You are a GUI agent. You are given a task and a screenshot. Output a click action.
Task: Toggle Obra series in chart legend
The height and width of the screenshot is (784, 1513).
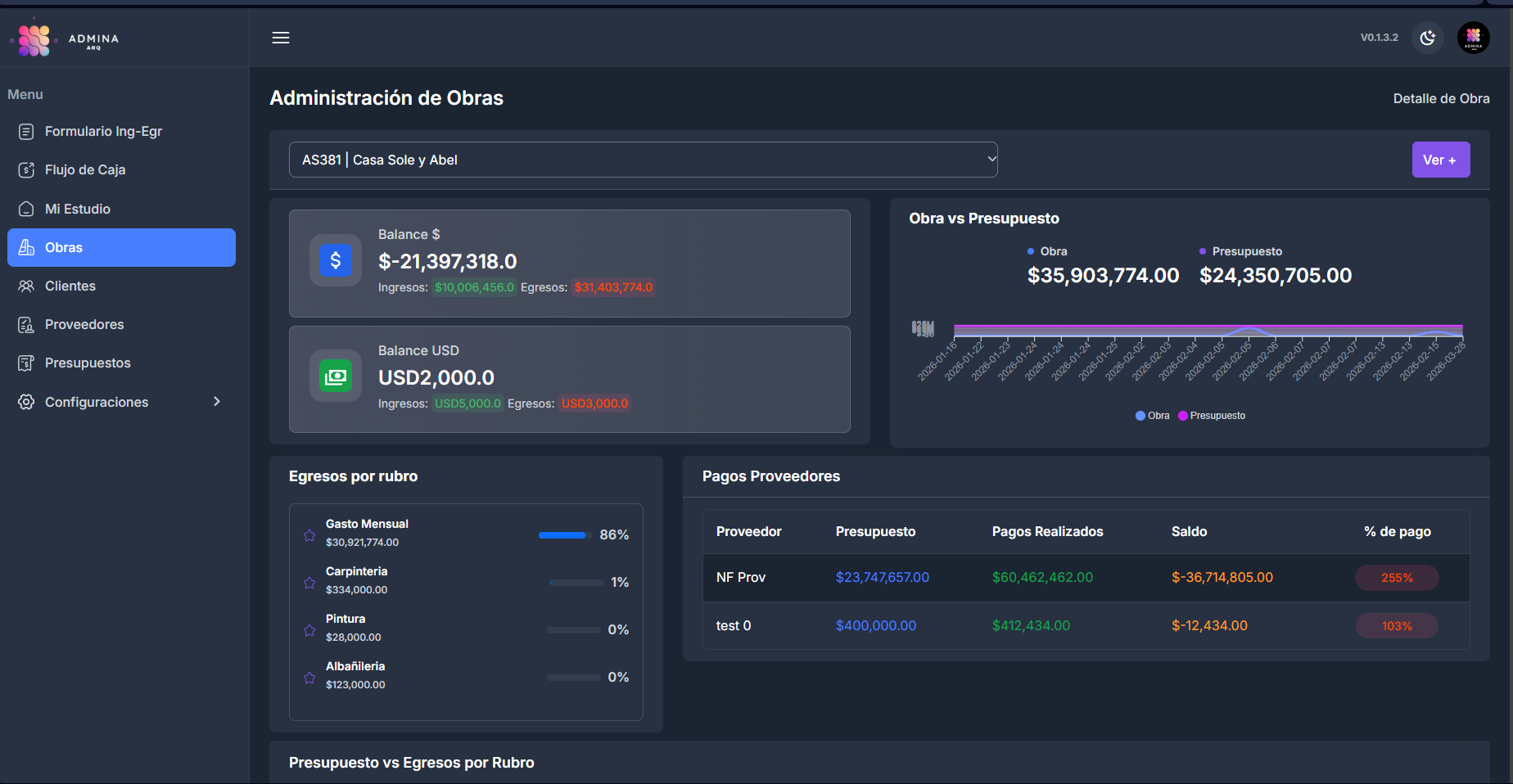[x=1152, y=416]
